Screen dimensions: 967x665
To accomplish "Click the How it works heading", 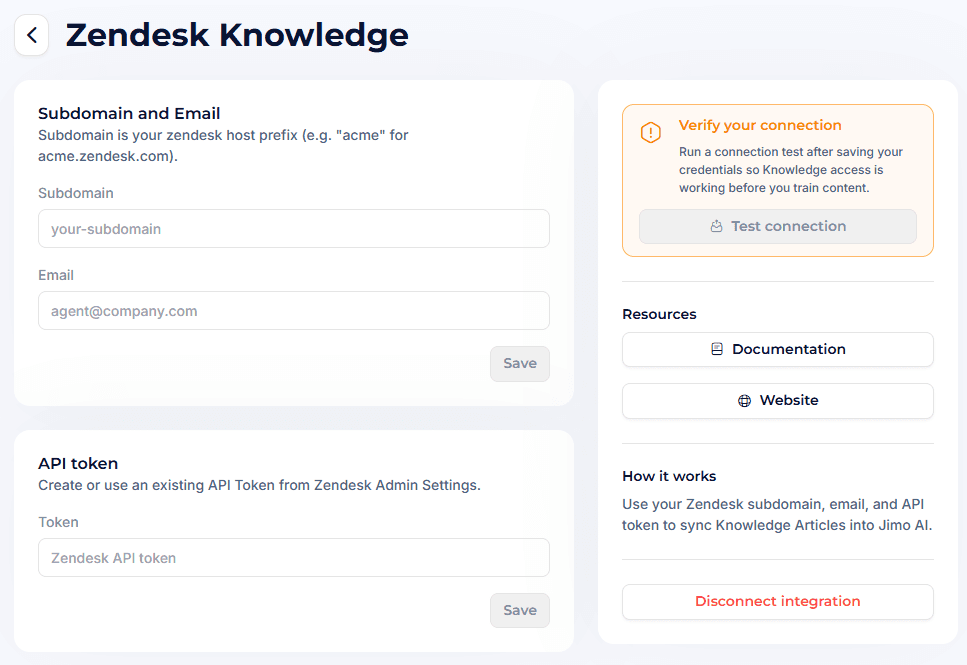I will coord(669,476).
